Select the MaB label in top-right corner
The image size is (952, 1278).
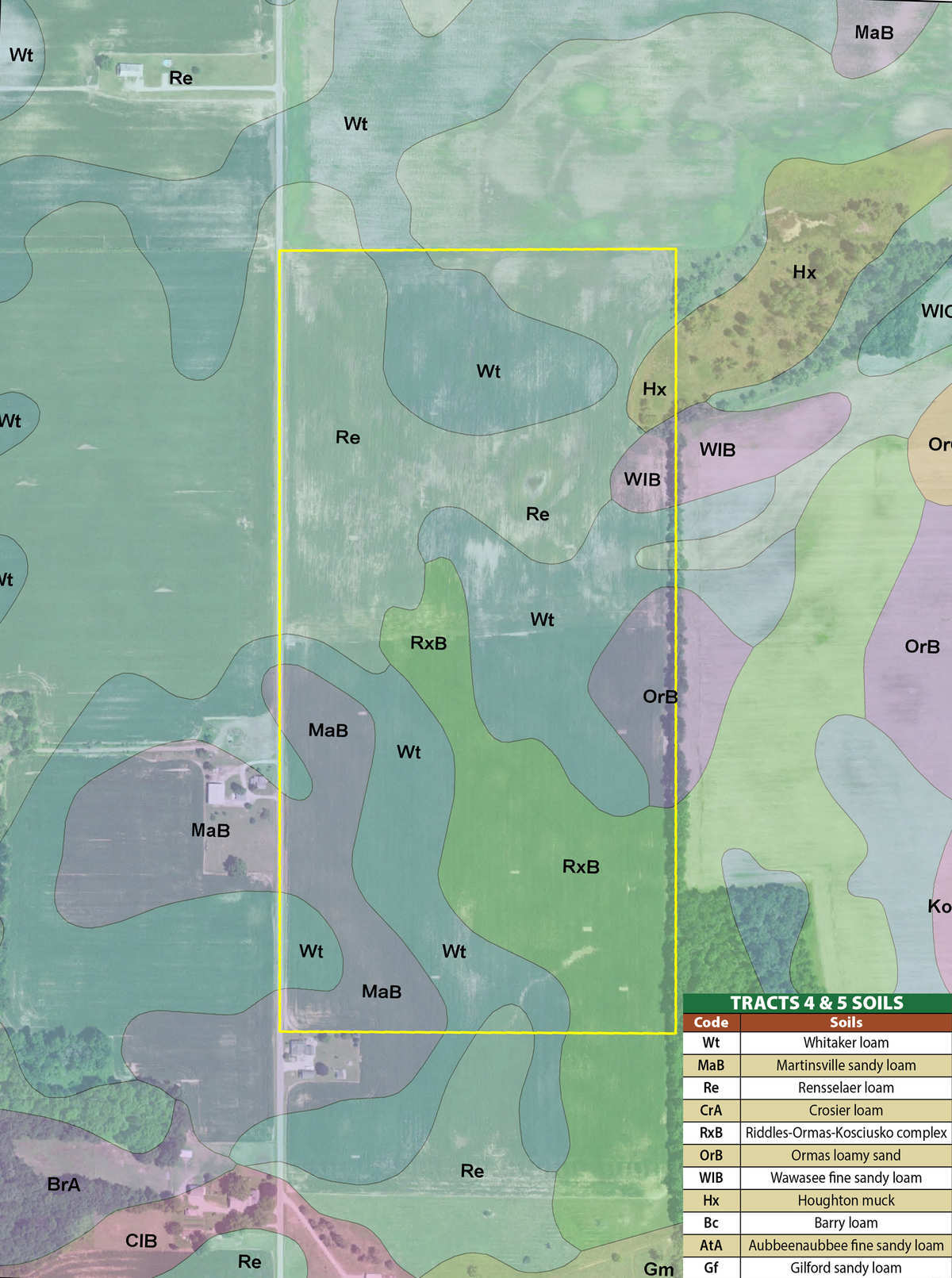873,33
